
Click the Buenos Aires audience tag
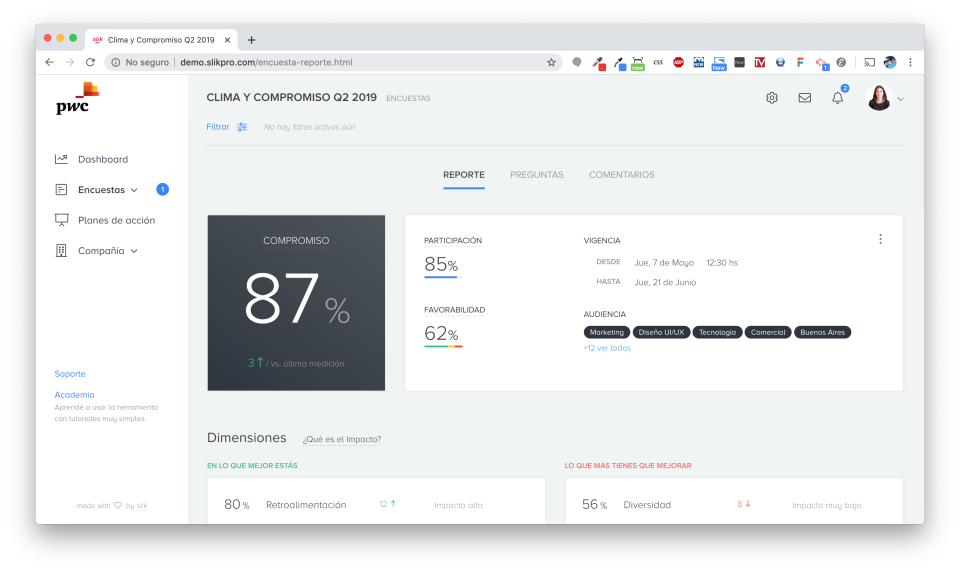822,332
